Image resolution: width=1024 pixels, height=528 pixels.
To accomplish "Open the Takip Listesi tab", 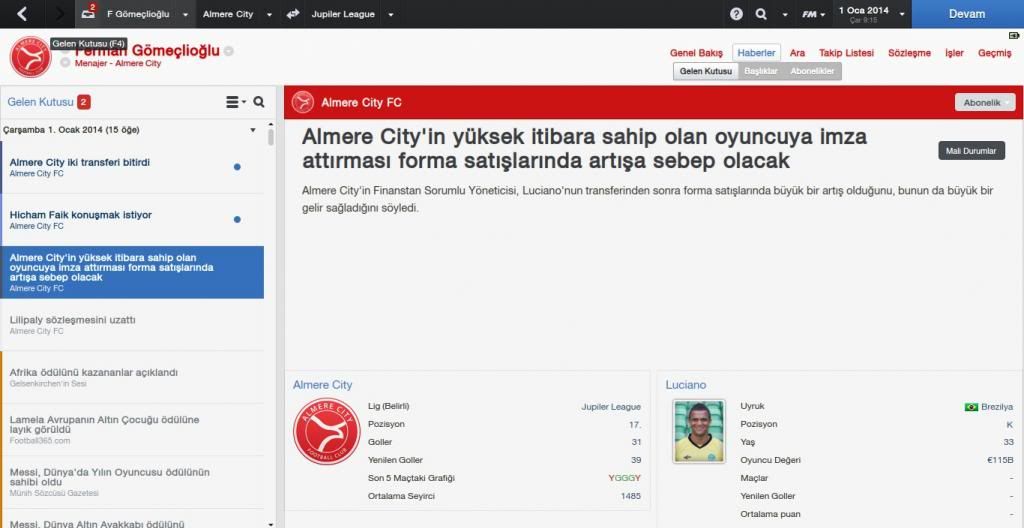I will pyautogui.click(x=846, y=53).
